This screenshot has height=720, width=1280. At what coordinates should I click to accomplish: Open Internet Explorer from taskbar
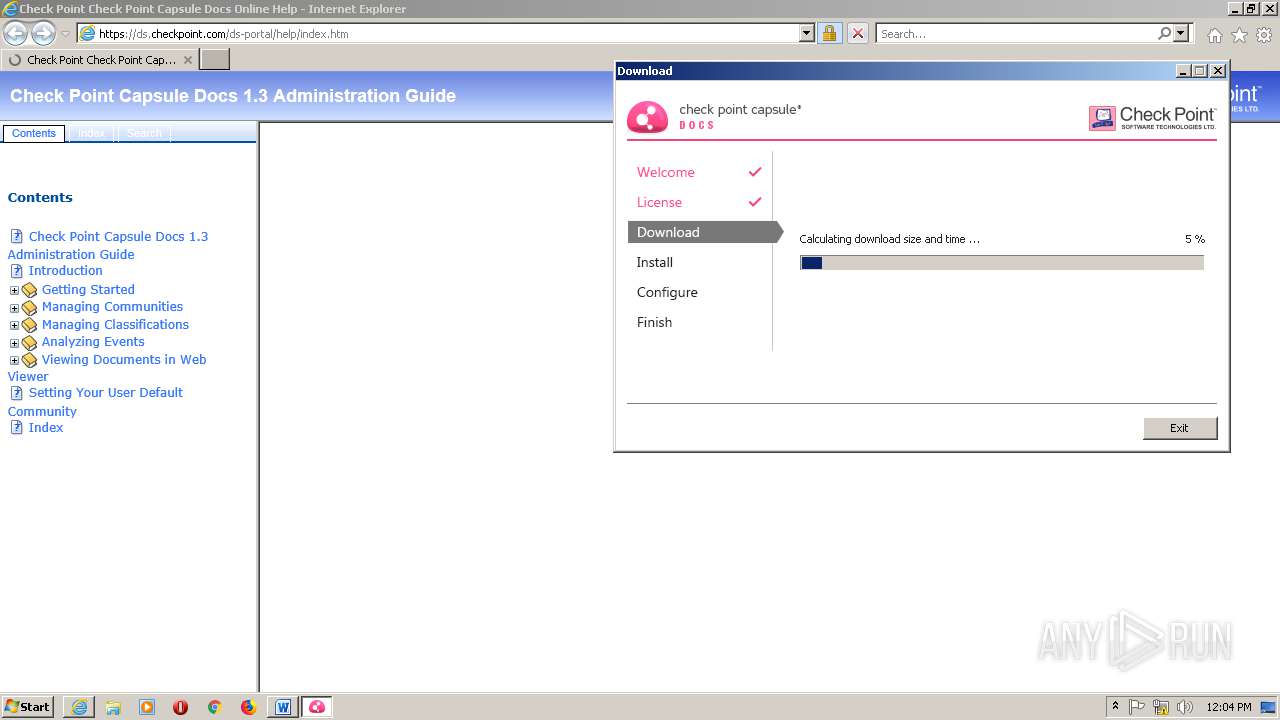click(x=79, y=707)
